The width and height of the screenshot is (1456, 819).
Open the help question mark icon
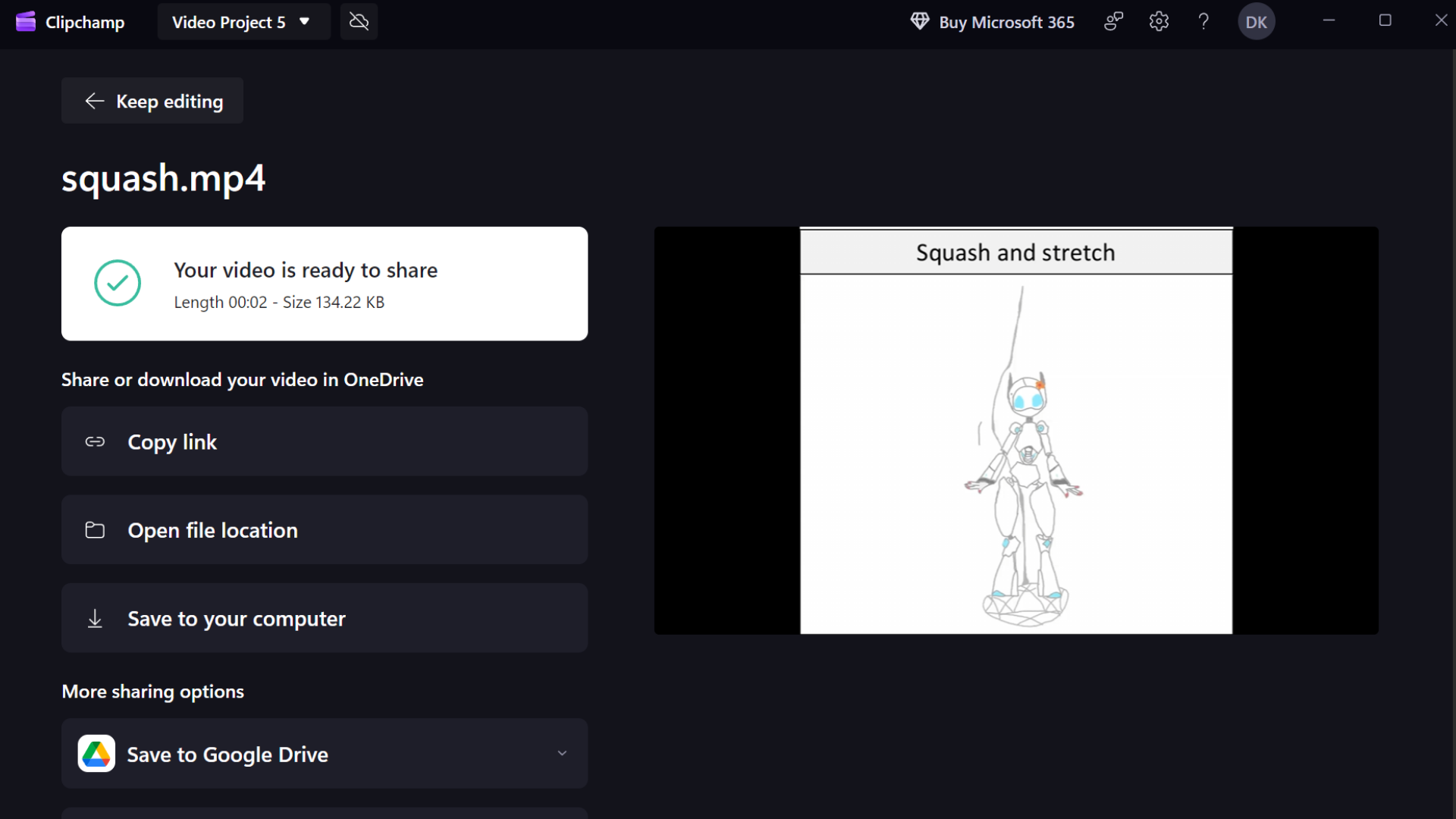(x=1203, y=22)
